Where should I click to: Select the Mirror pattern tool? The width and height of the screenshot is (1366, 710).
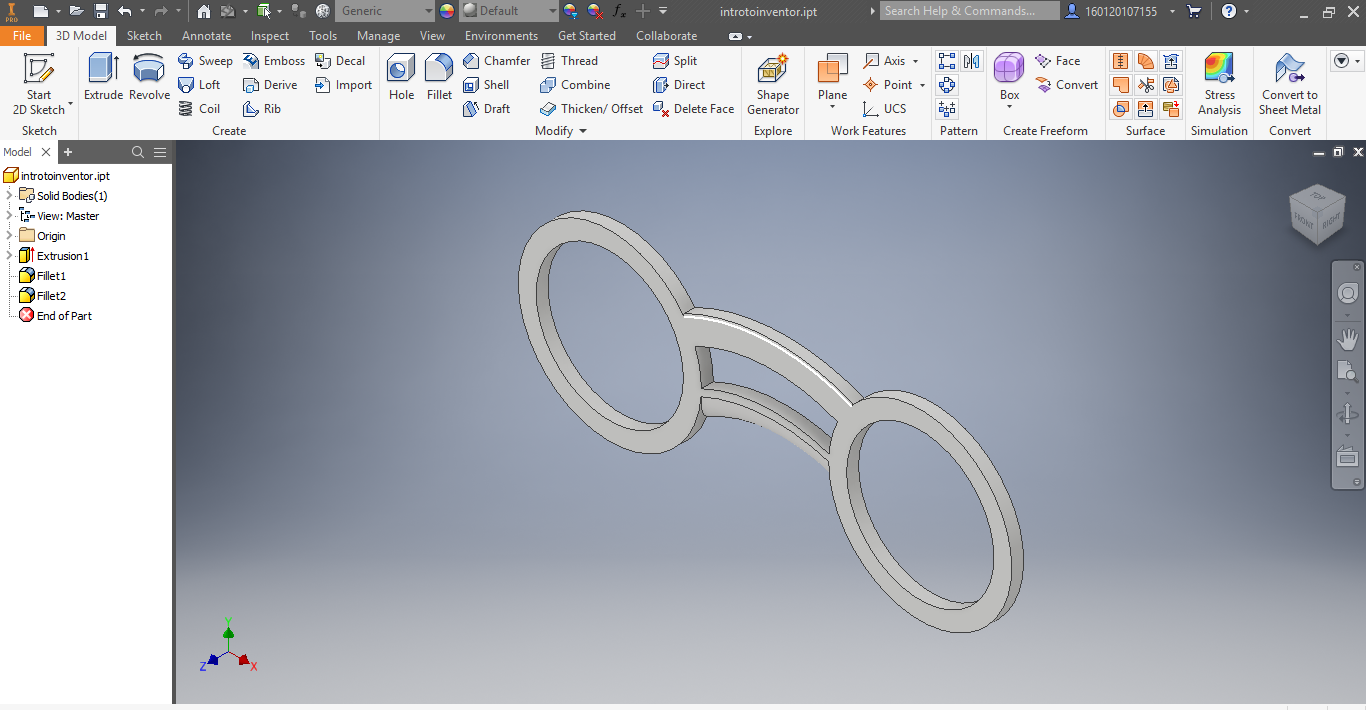pyautogui.click(x=972, y=61)
